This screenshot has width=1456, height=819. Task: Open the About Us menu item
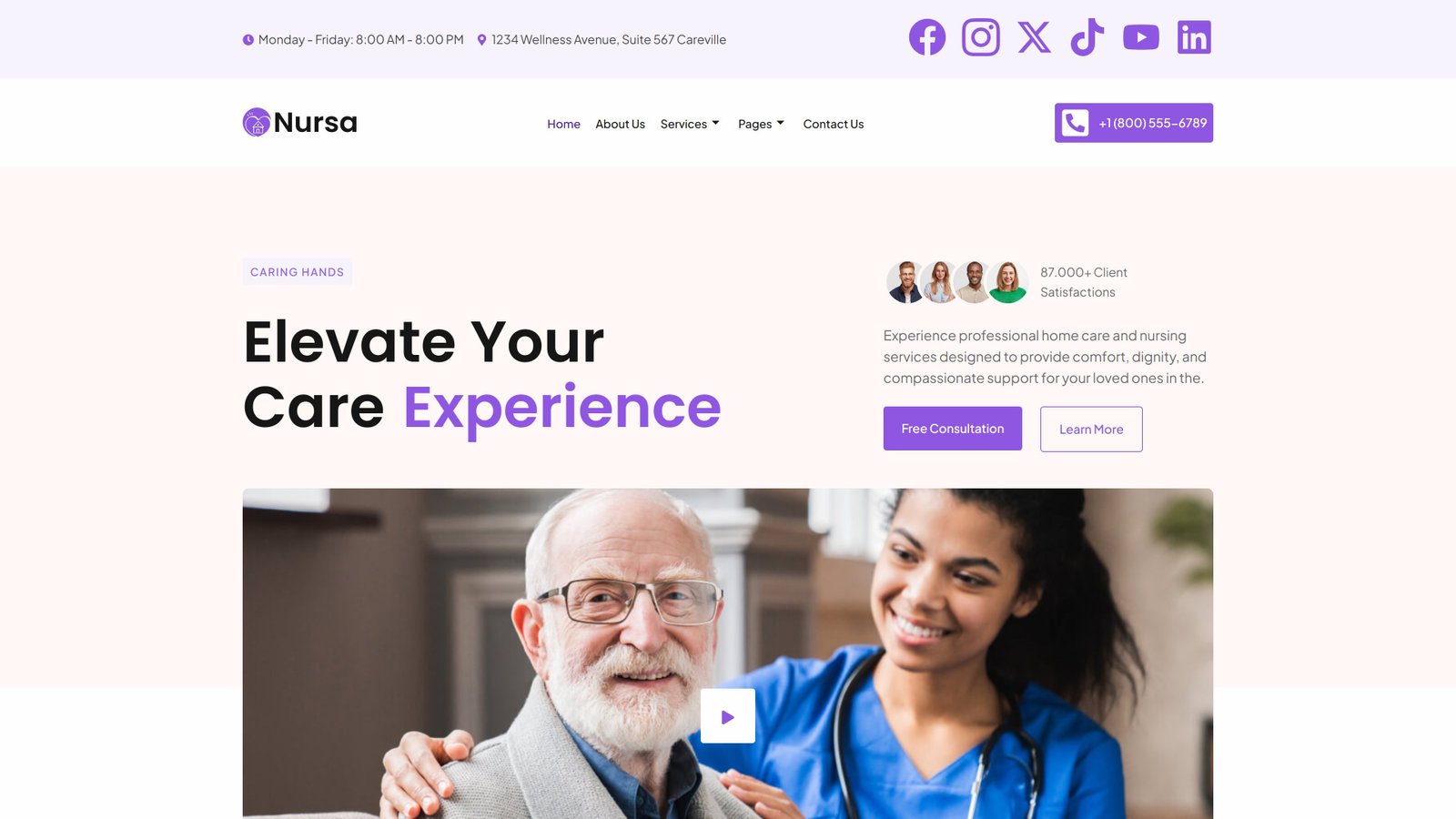pos(620,124)
